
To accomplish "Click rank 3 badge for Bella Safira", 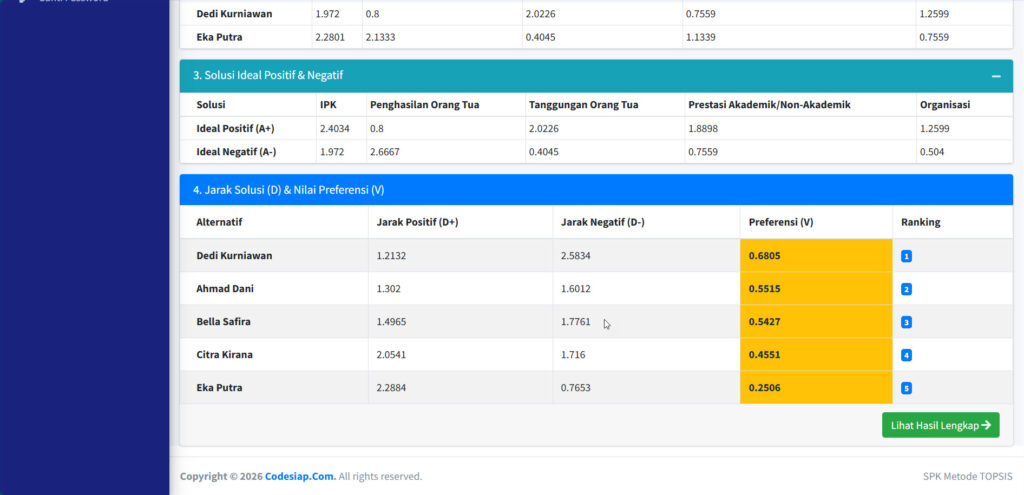I will (906, 322).
